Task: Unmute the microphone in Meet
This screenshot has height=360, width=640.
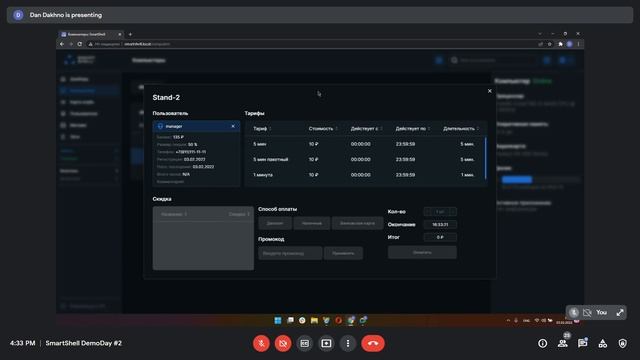Action: point(261,343)
